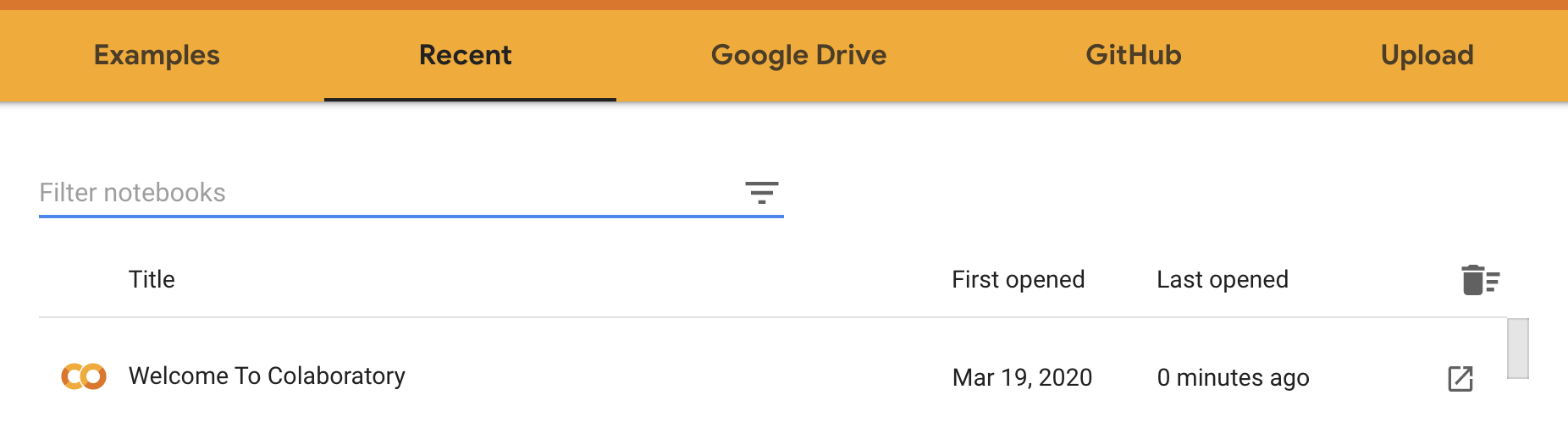
Task: Sort by First opened column header
Action: point(1018,279)
